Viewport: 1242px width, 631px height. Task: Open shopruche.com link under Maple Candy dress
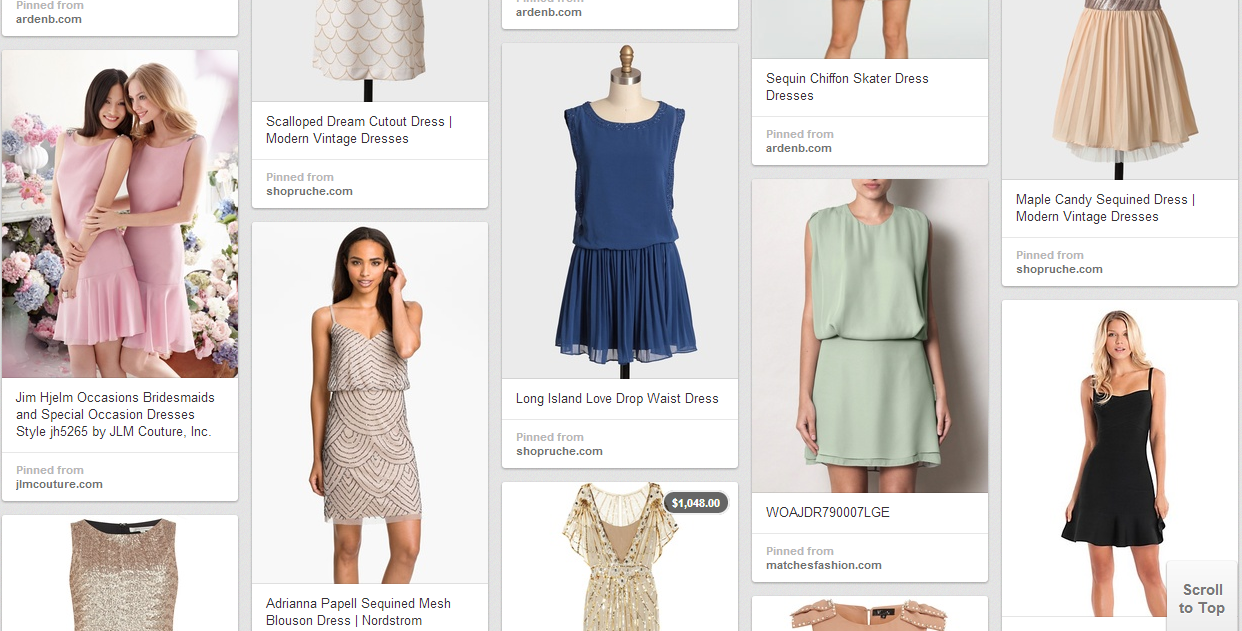[x=1059, y=269]
